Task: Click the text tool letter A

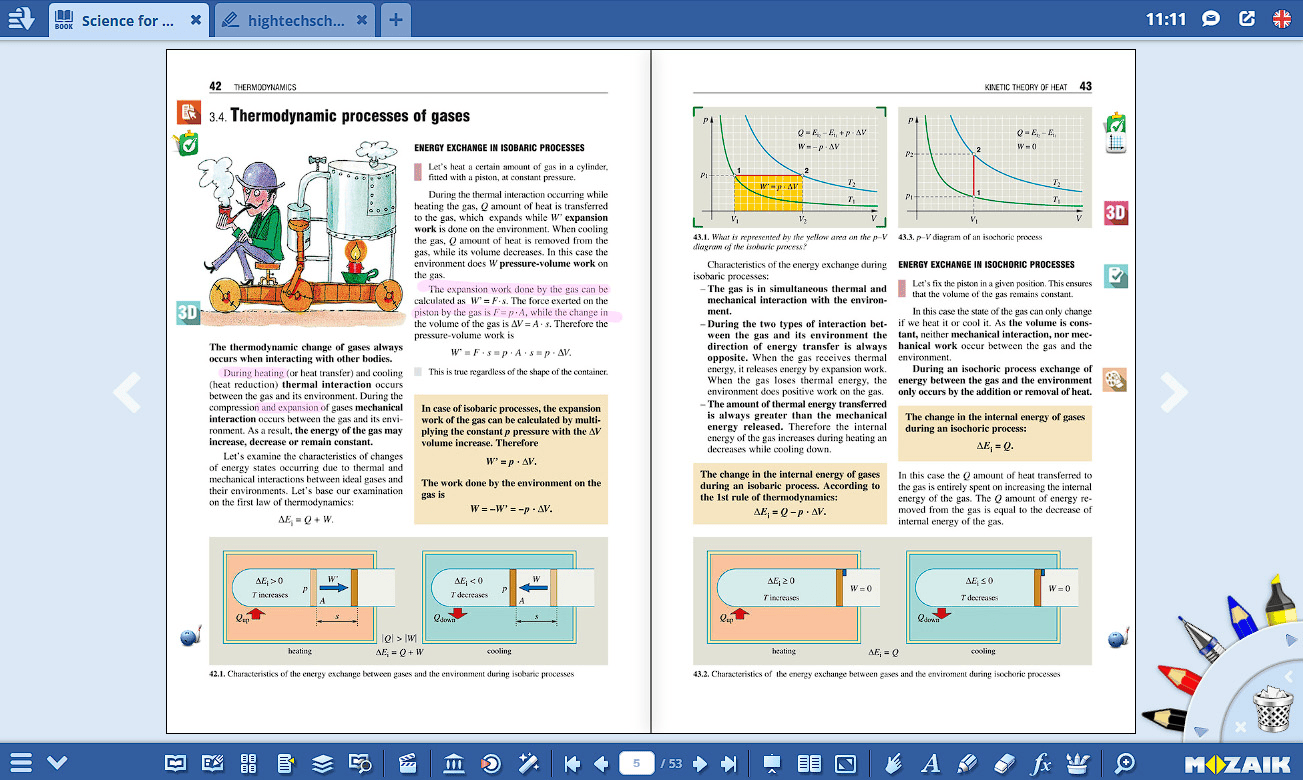Action: (931, 763)
